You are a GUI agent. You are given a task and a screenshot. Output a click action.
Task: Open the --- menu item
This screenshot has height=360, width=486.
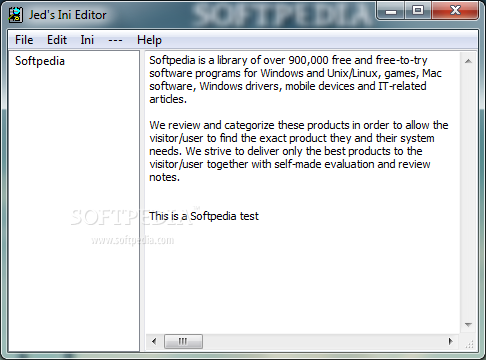coord(115,40)
